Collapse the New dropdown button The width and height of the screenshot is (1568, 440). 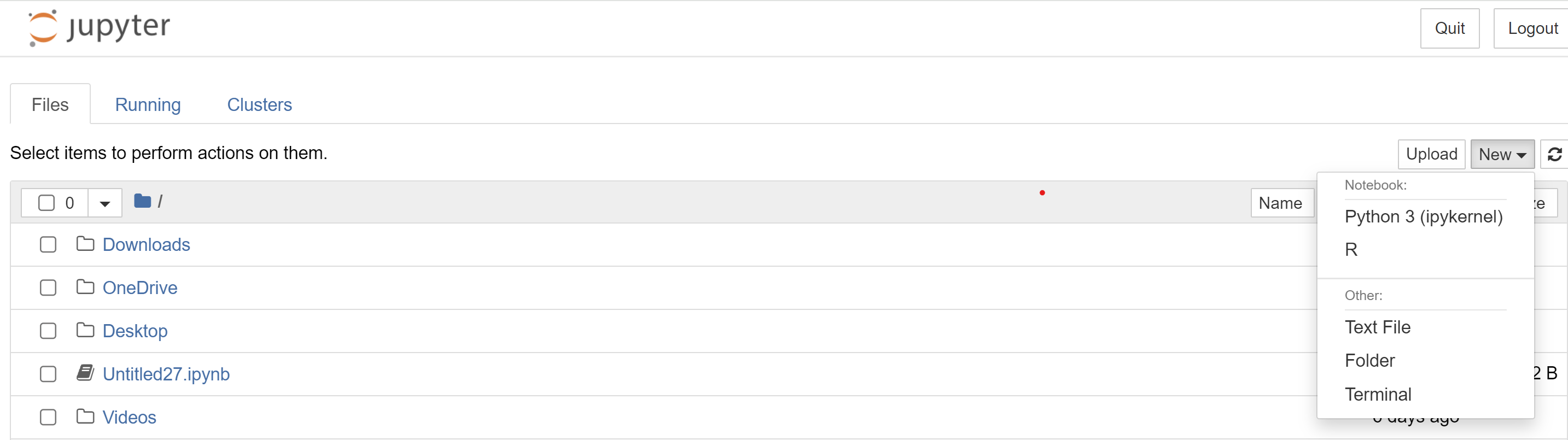click(1502, 155)
